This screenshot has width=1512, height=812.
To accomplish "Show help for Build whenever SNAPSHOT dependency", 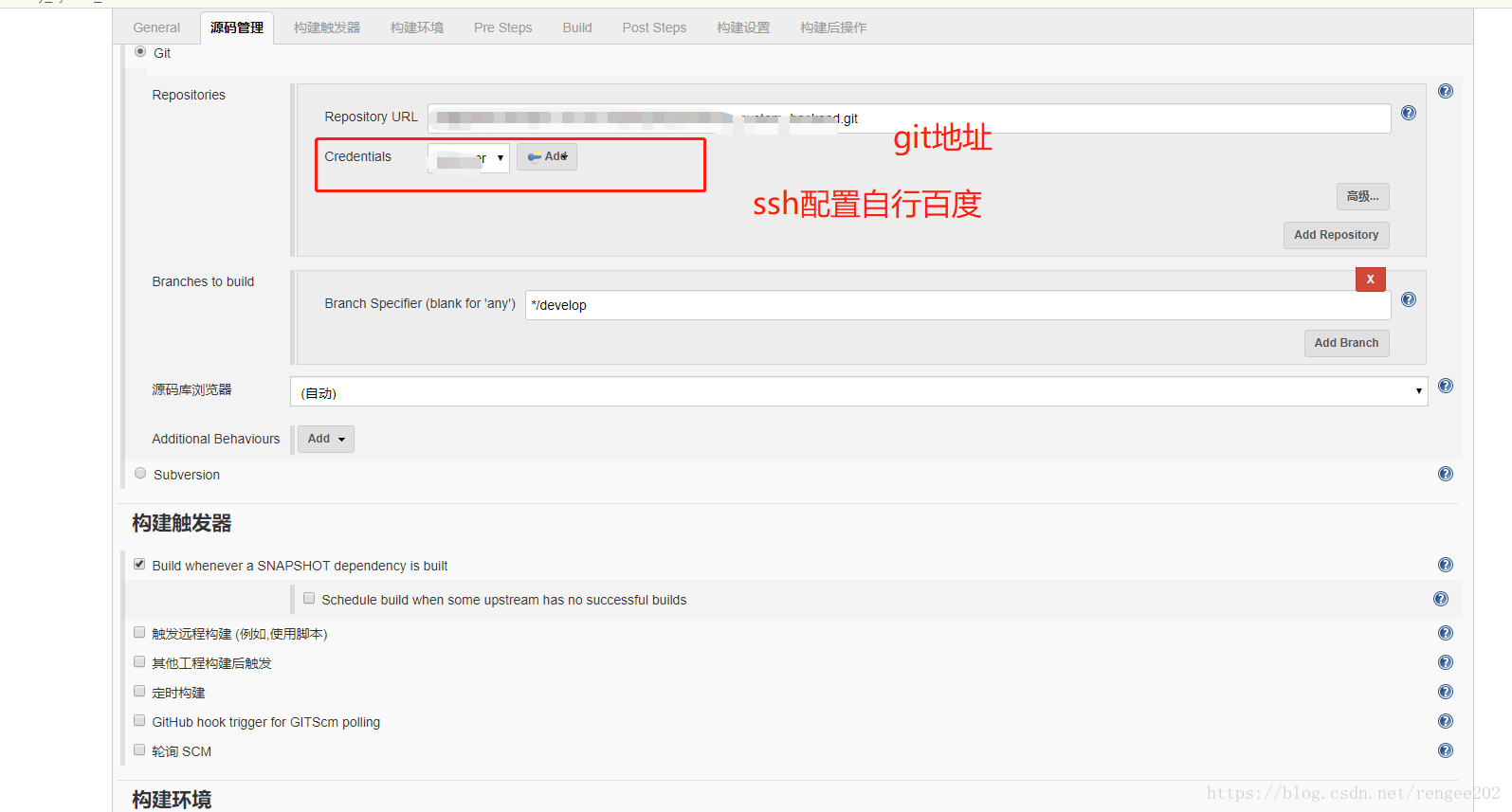I will pos(1445,565).
